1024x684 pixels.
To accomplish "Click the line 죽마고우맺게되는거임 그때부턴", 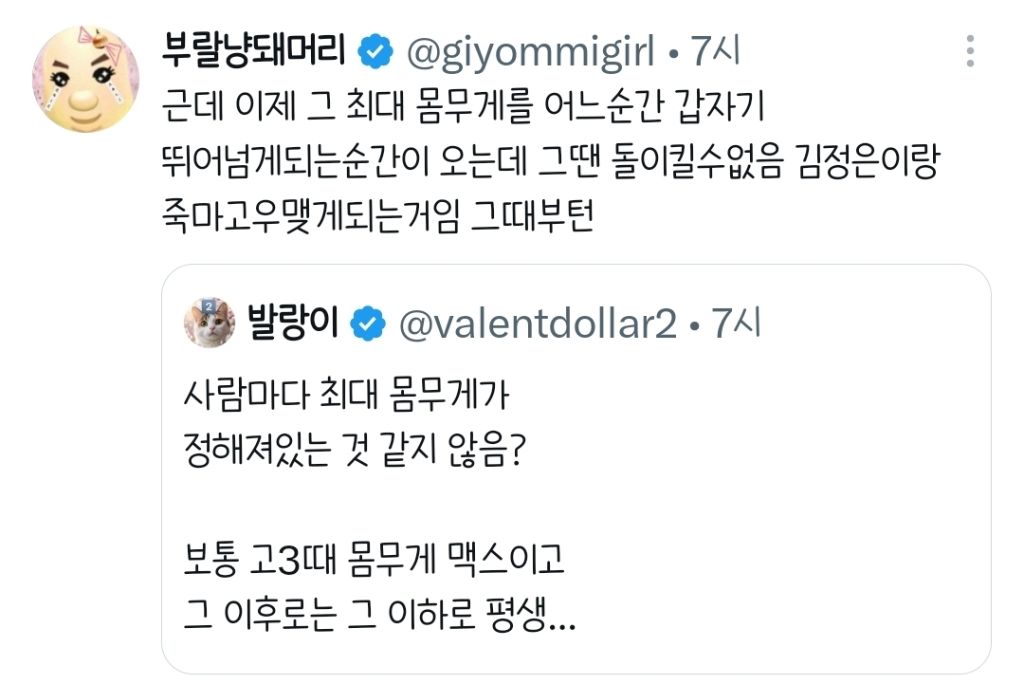I will point(377,216).
